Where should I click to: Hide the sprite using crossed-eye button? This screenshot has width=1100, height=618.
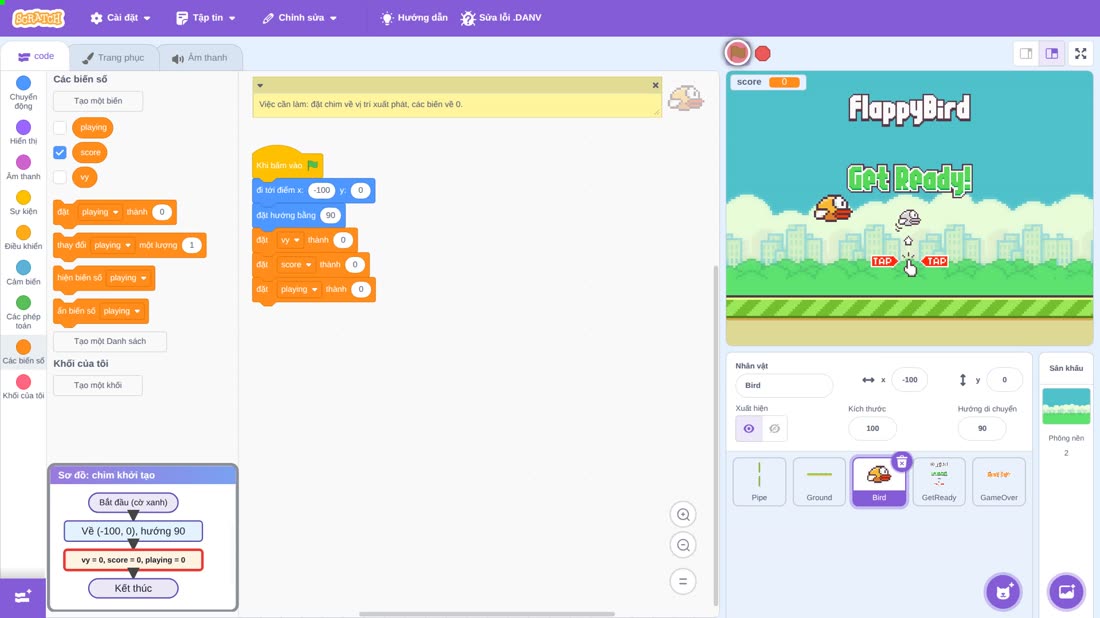pyautogui.click(x=774, y=429)
